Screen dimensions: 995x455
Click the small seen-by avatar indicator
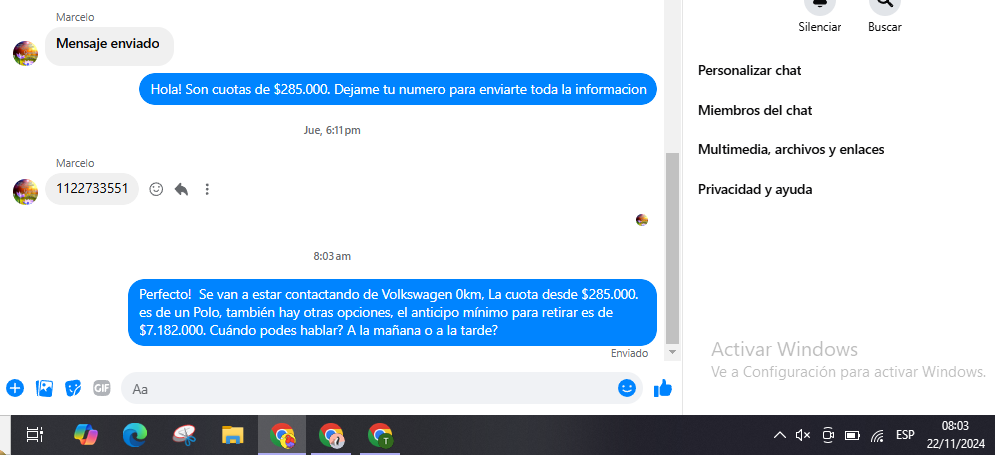[x=642, y=220]
